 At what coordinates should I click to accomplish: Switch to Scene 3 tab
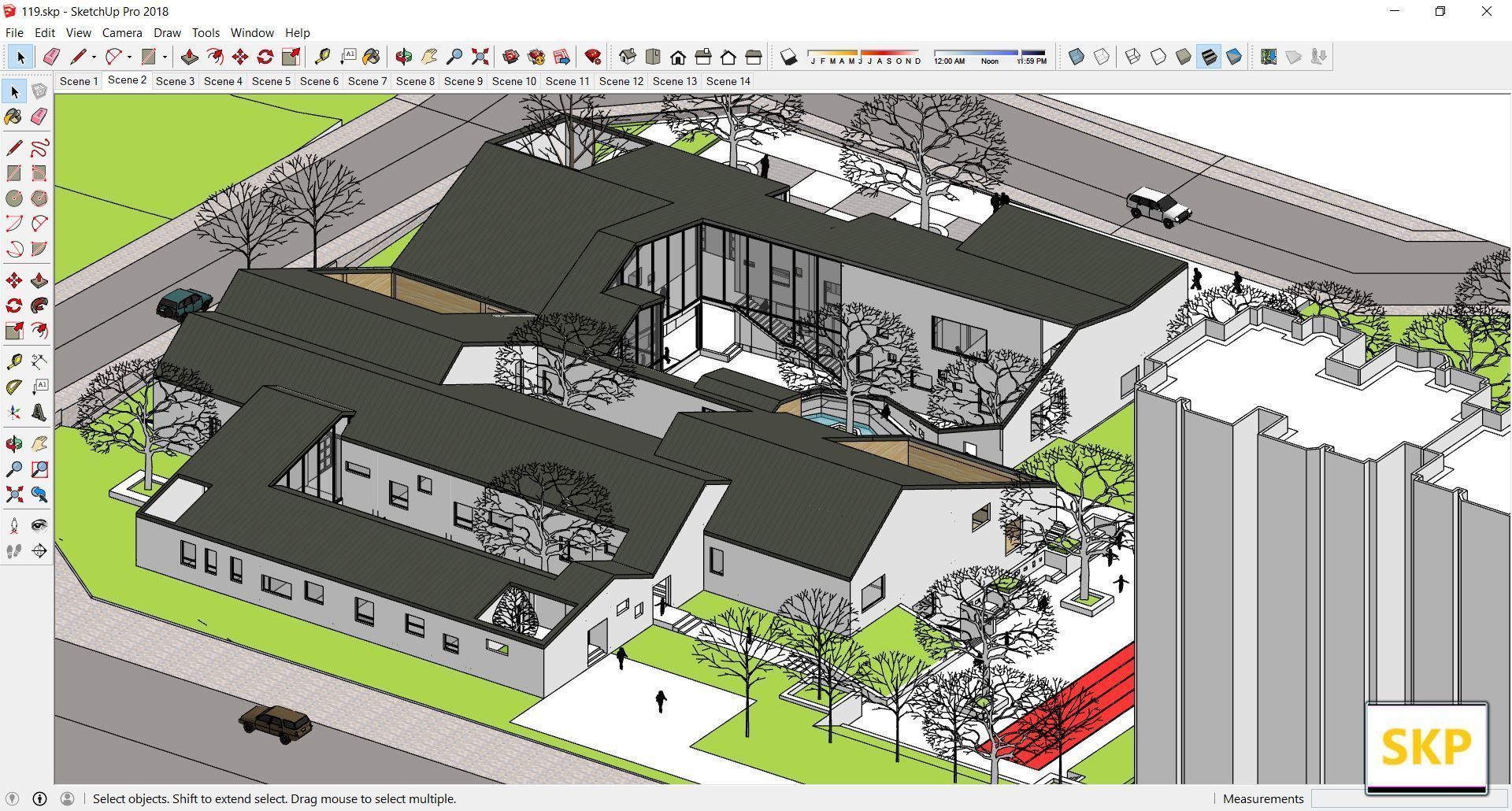coord(175,81)
